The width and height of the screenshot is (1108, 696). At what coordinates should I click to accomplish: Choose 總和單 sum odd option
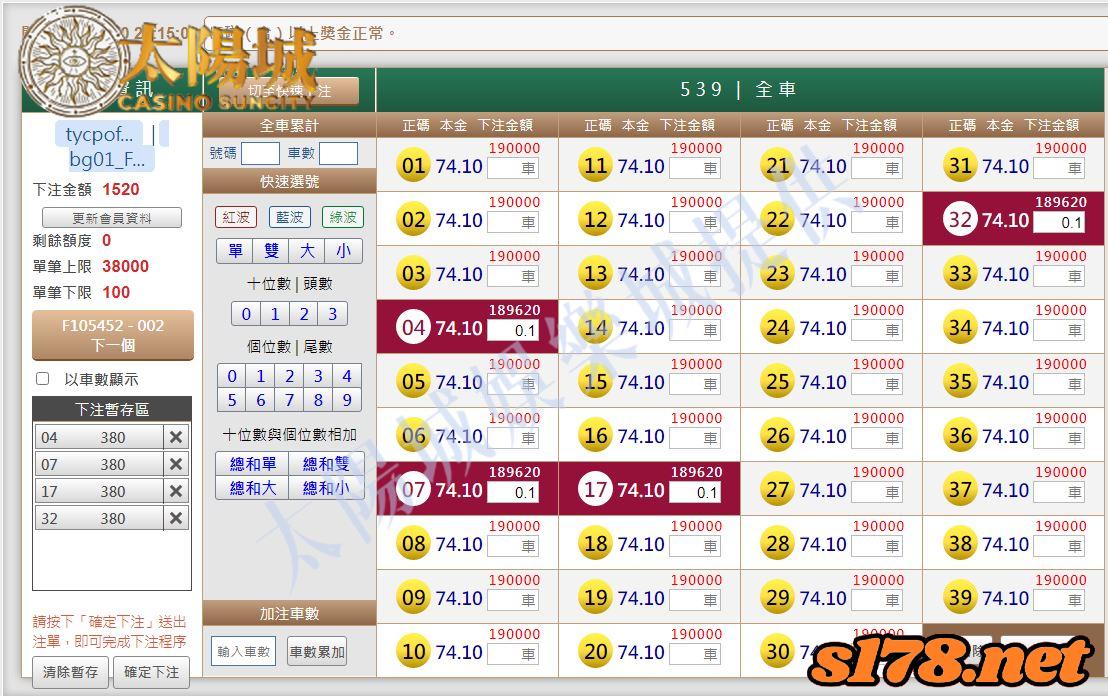pos(253,464)
